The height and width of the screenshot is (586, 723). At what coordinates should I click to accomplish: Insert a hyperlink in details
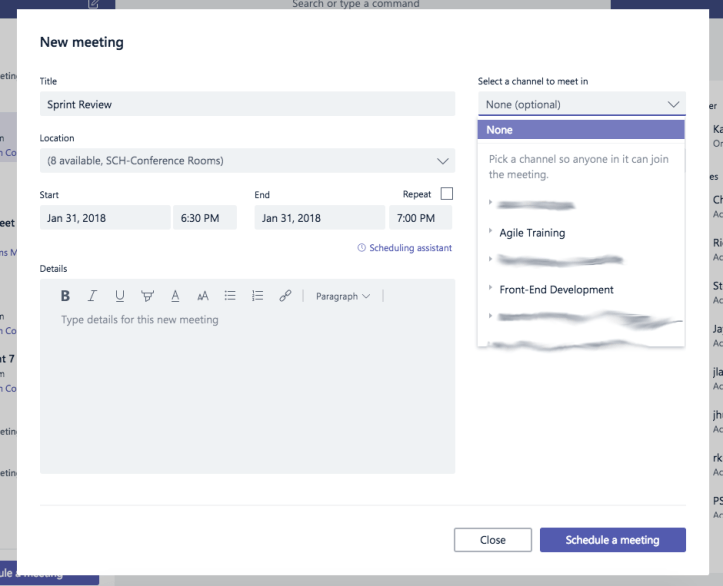285,296
